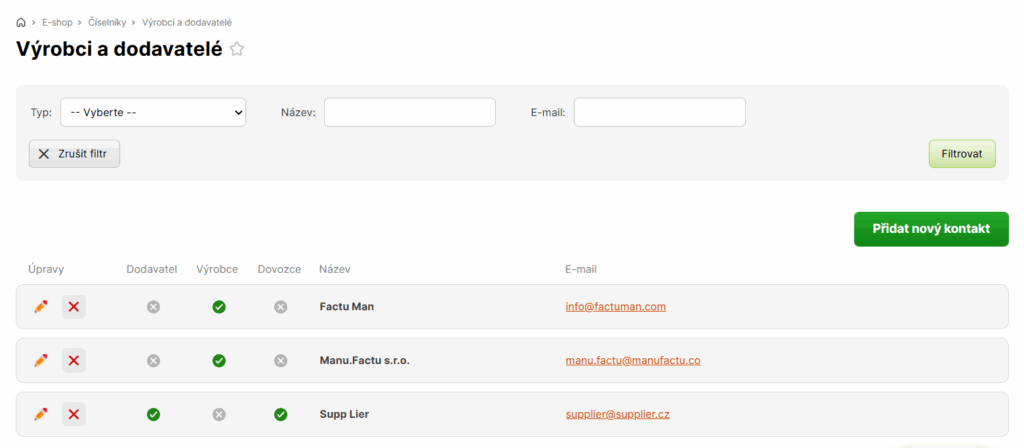Focus the Název filter field
This screenshot has height=448, width=1024.
coord(410,112)
